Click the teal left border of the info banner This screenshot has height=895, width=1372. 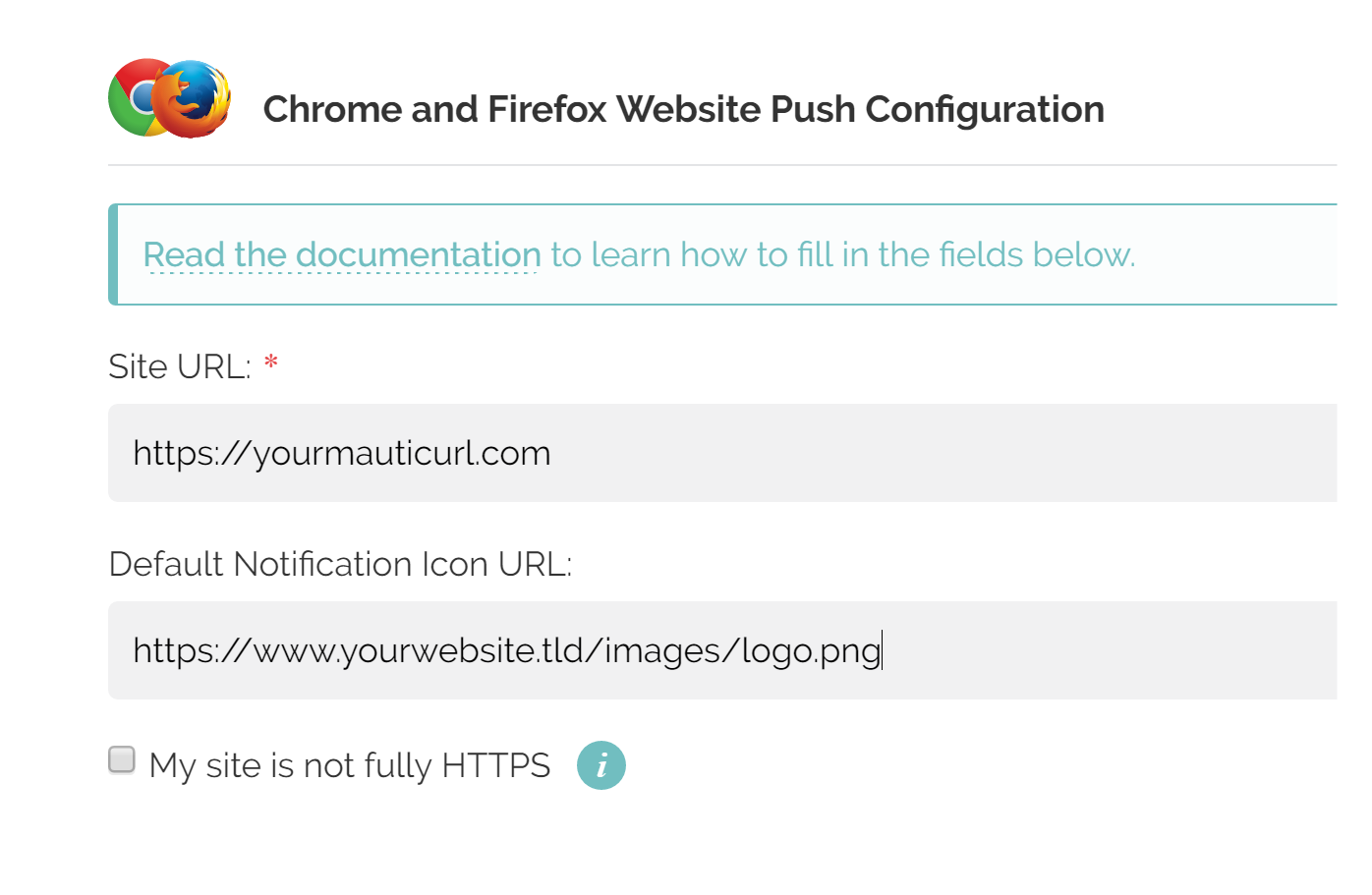click(x=113, y=254)
